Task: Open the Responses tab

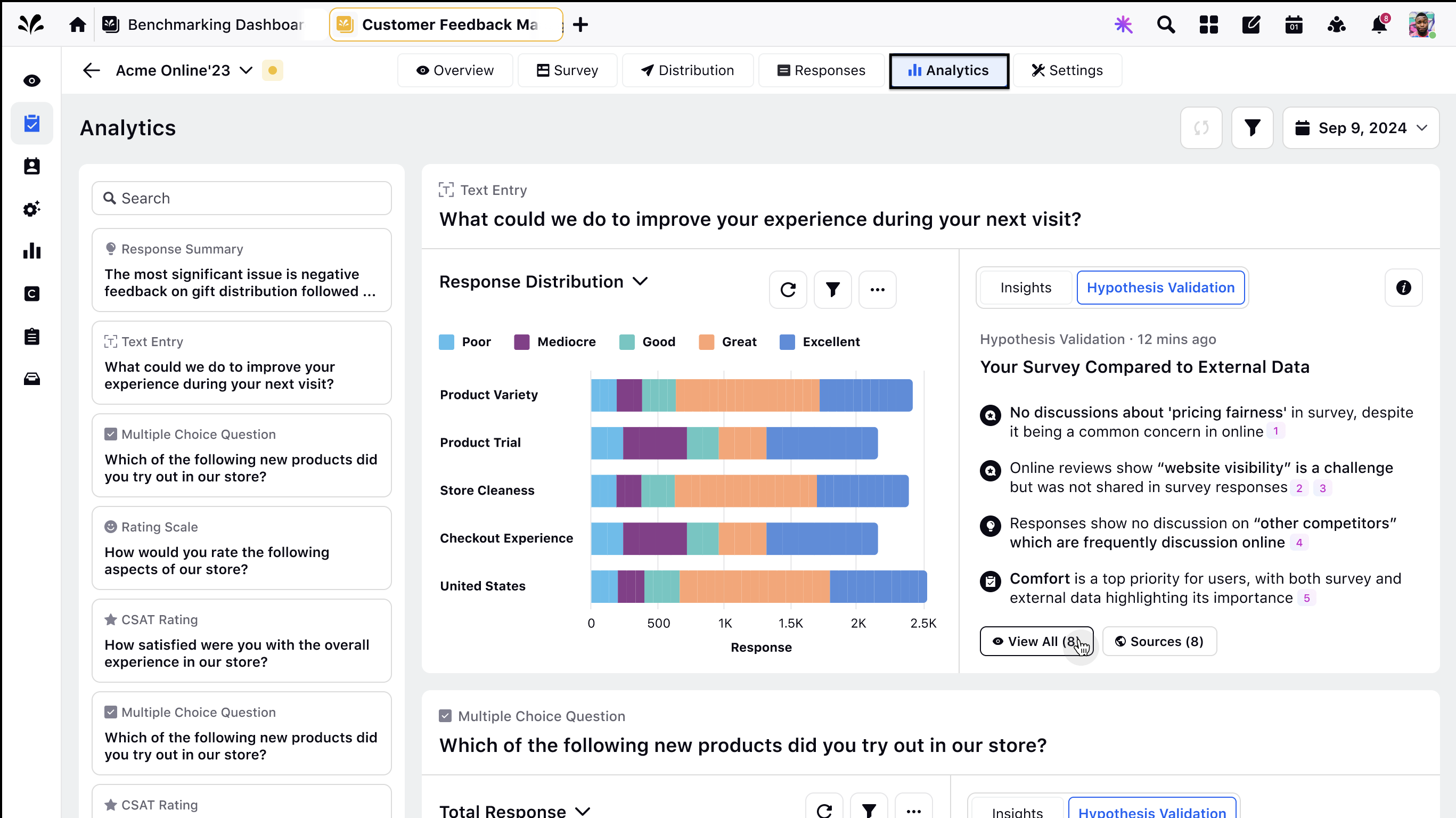Action: [821, 71]
